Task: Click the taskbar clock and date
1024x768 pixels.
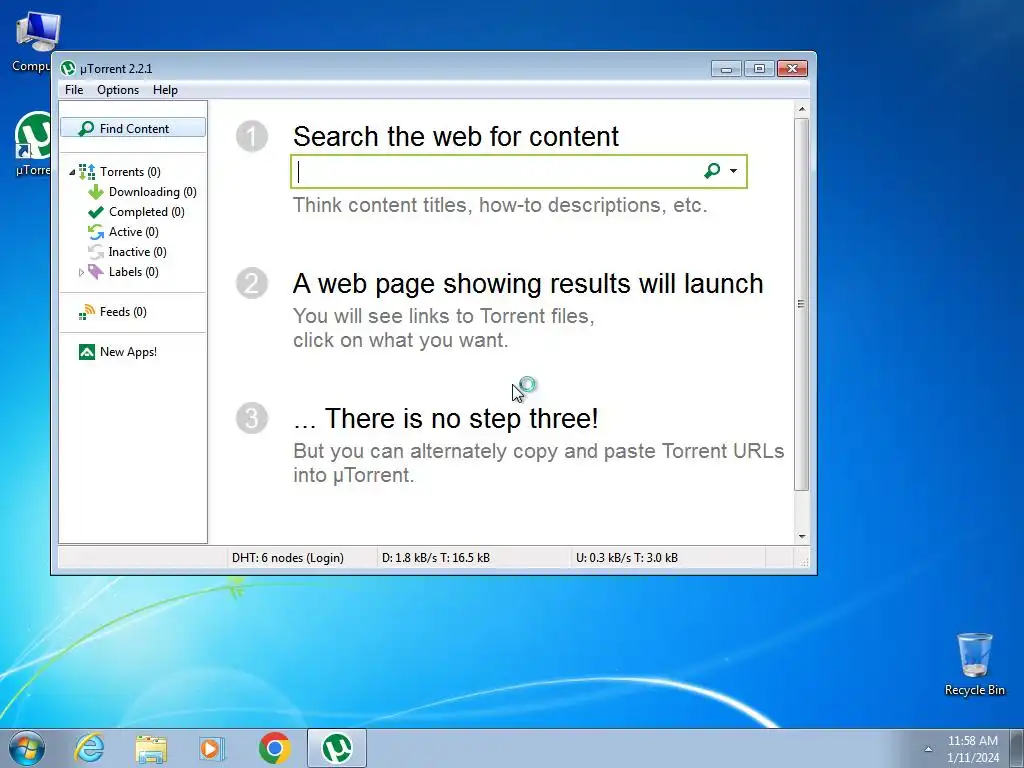Action: 973,749
